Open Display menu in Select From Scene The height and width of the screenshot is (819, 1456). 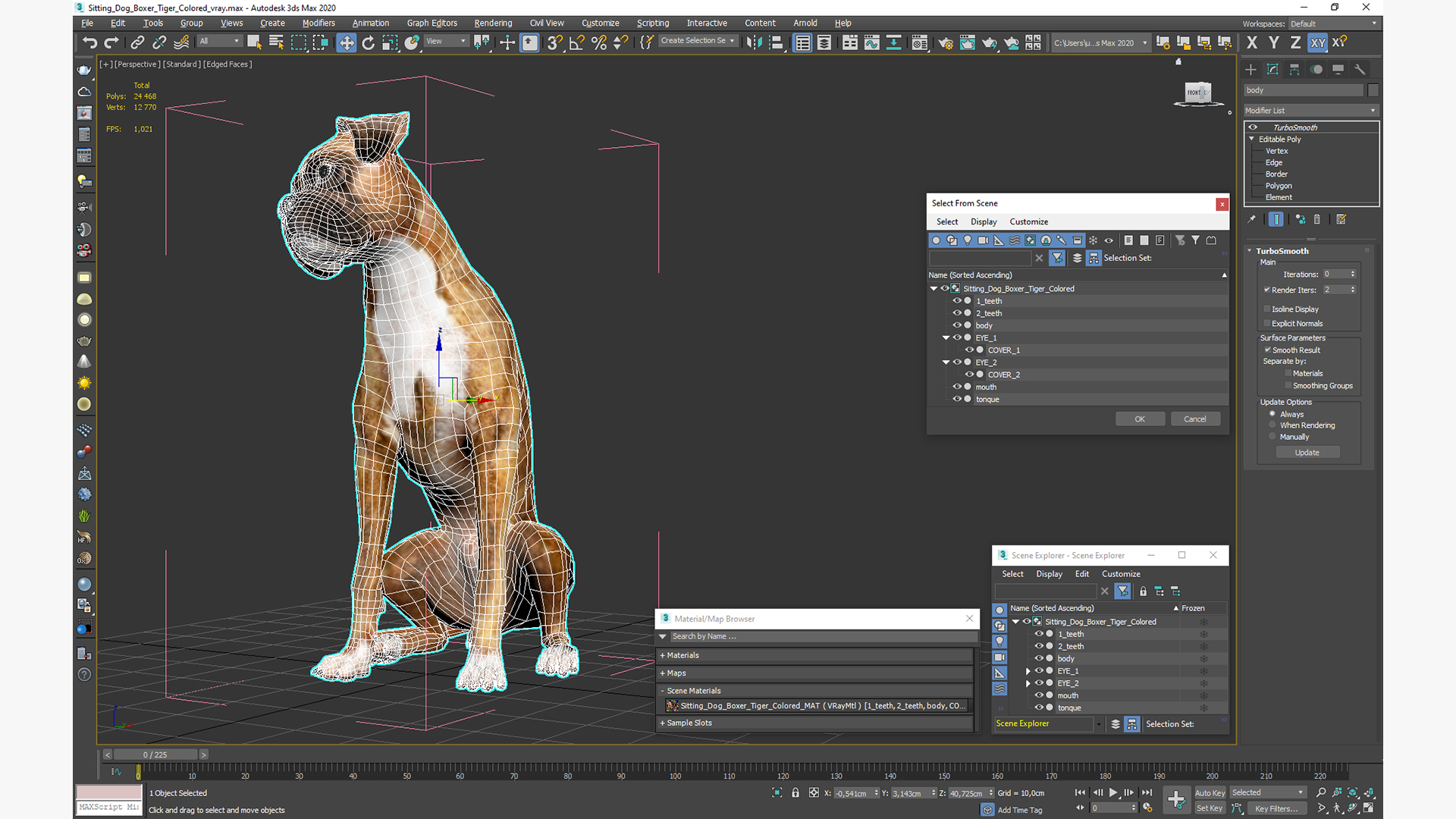point(984,221)
